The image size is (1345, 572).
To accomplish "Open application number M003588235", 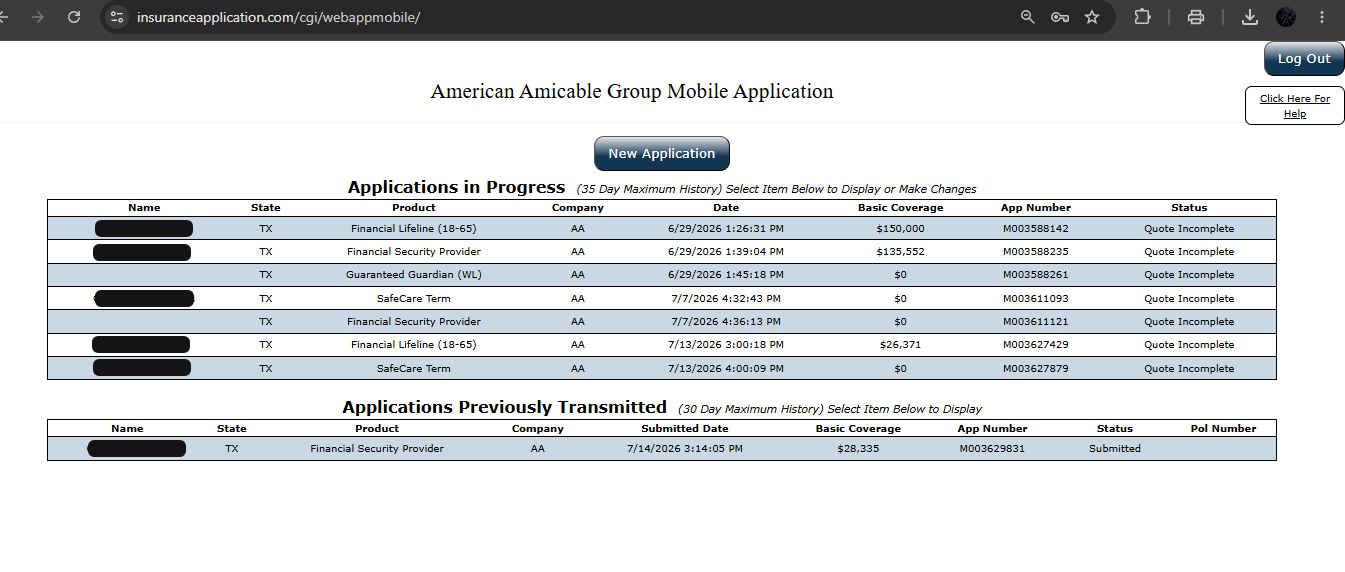I will coord(1035,251).
